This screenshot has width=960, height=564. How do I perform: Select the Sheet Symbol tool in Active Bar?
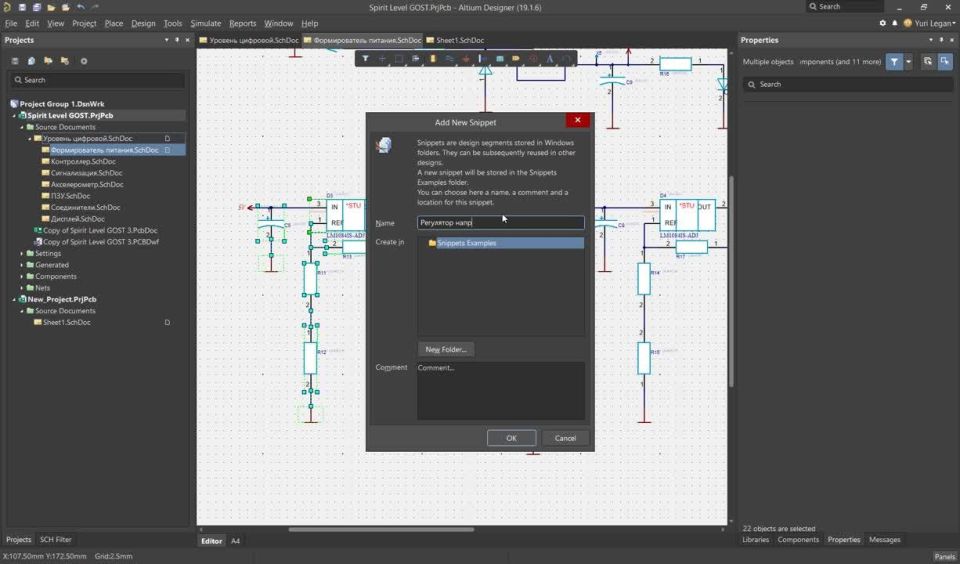click(x=500, y=59)
